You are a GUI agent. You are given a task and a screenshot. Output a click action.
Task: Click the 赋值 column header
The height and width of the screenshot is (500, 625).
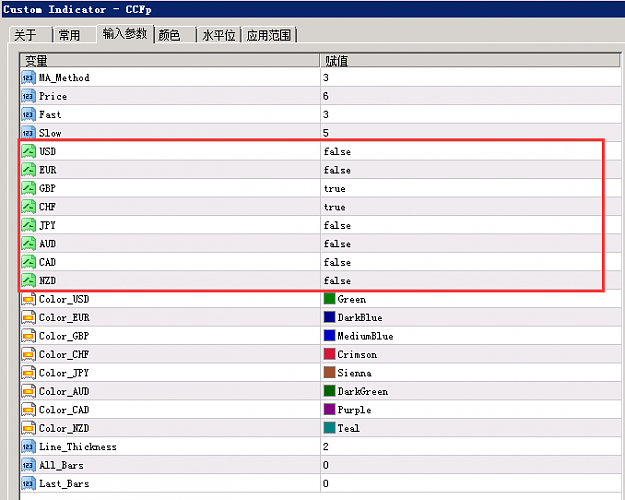pos(470,61)
